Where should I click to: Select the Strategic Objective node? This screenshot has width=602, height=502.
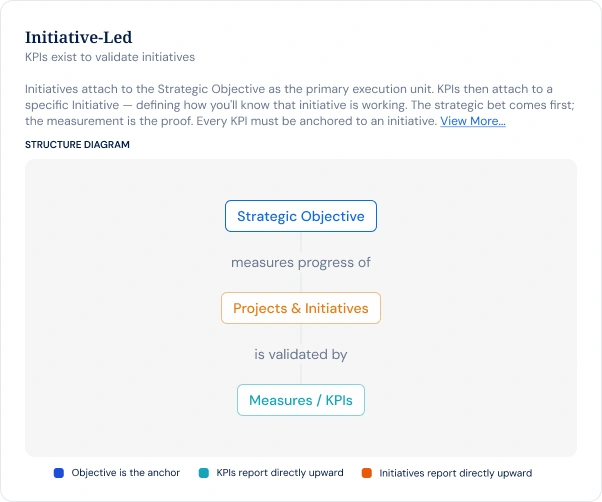click(301, 216)
